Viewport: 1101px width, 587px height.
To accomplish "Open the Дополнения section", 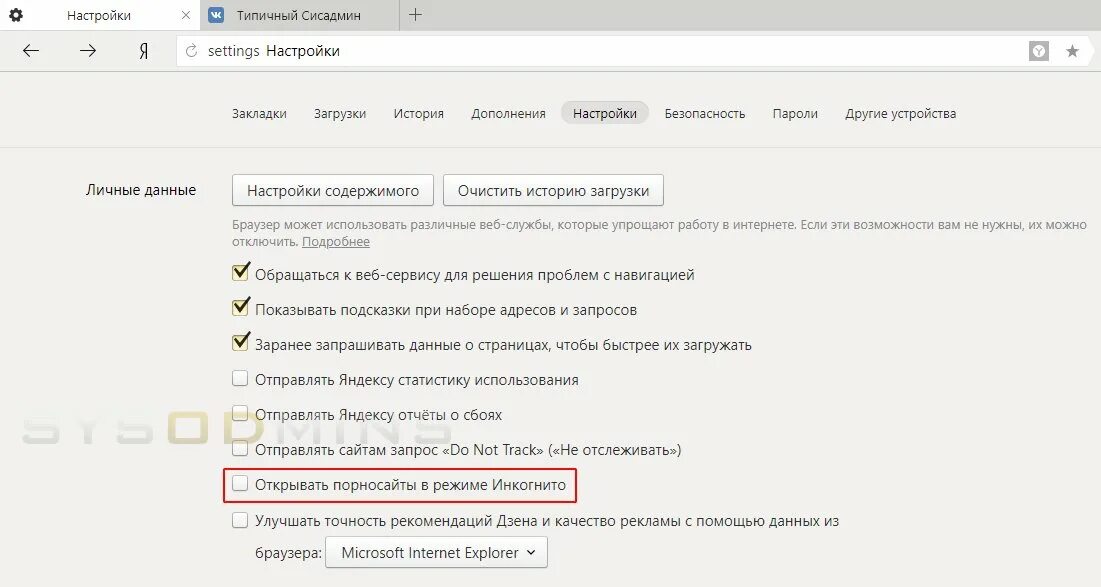I will pyautogui.click(x=508, y=114).
